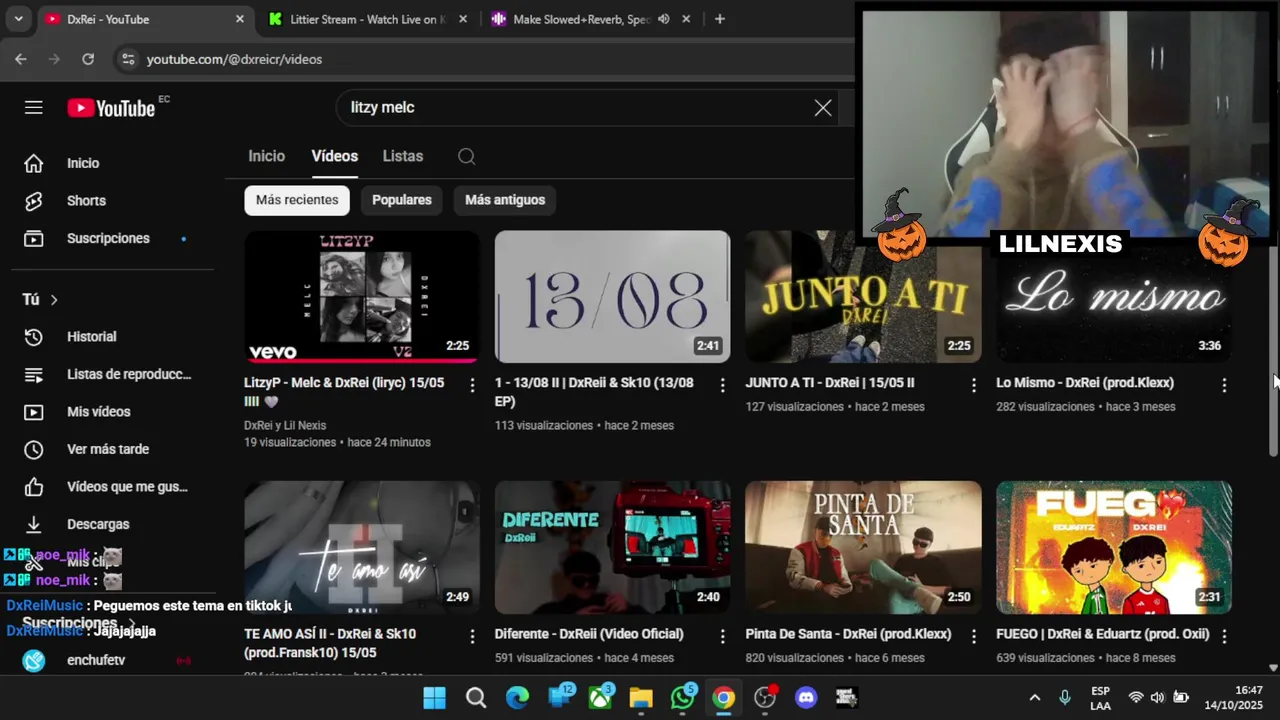Image resolution: width=1280 pixels, height=720 pixels.
Task: Open the YouTube hamburger guide menu
Action: [x=34, y=107]
